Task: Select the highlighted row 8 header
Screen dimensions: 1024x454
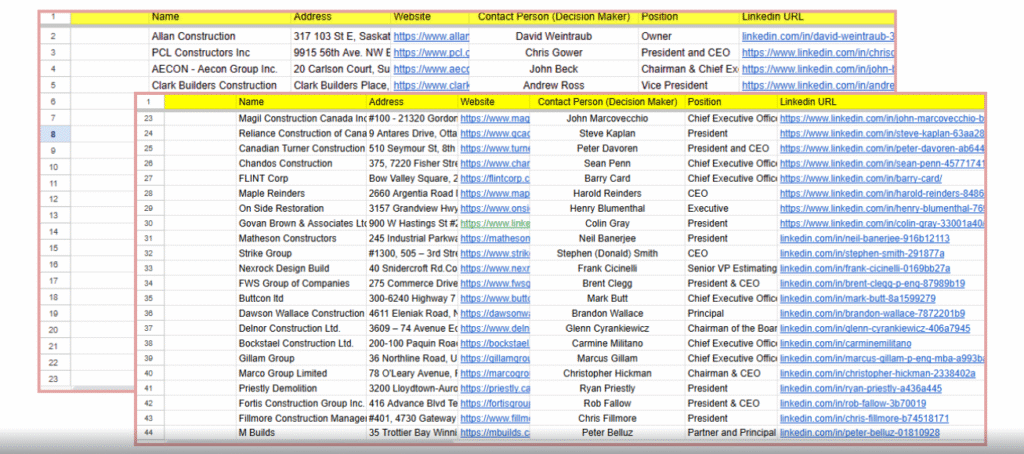Action: point(52,134)
